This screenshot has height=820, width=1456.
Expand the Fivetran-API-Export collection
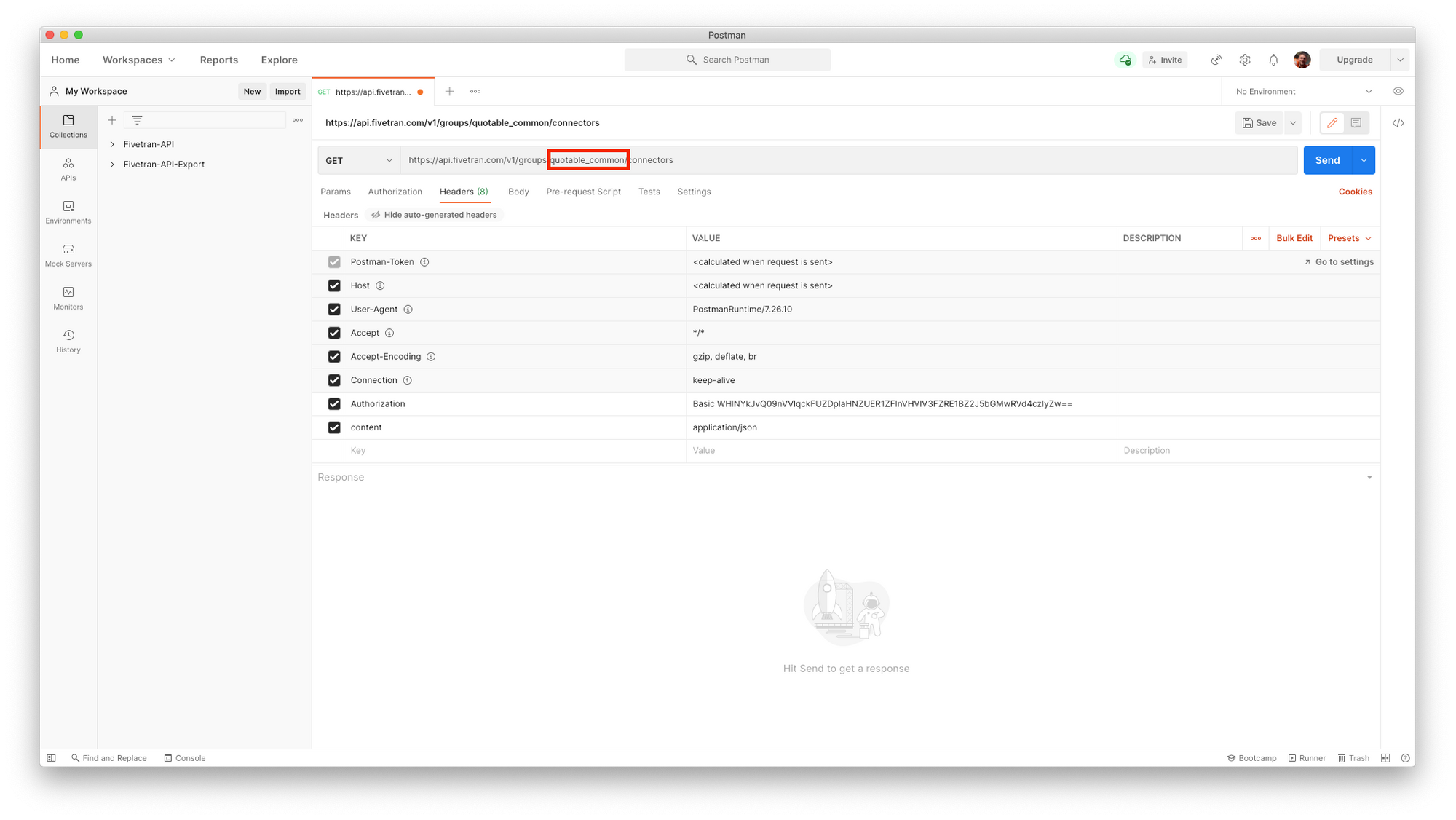(x=112, y=165)
